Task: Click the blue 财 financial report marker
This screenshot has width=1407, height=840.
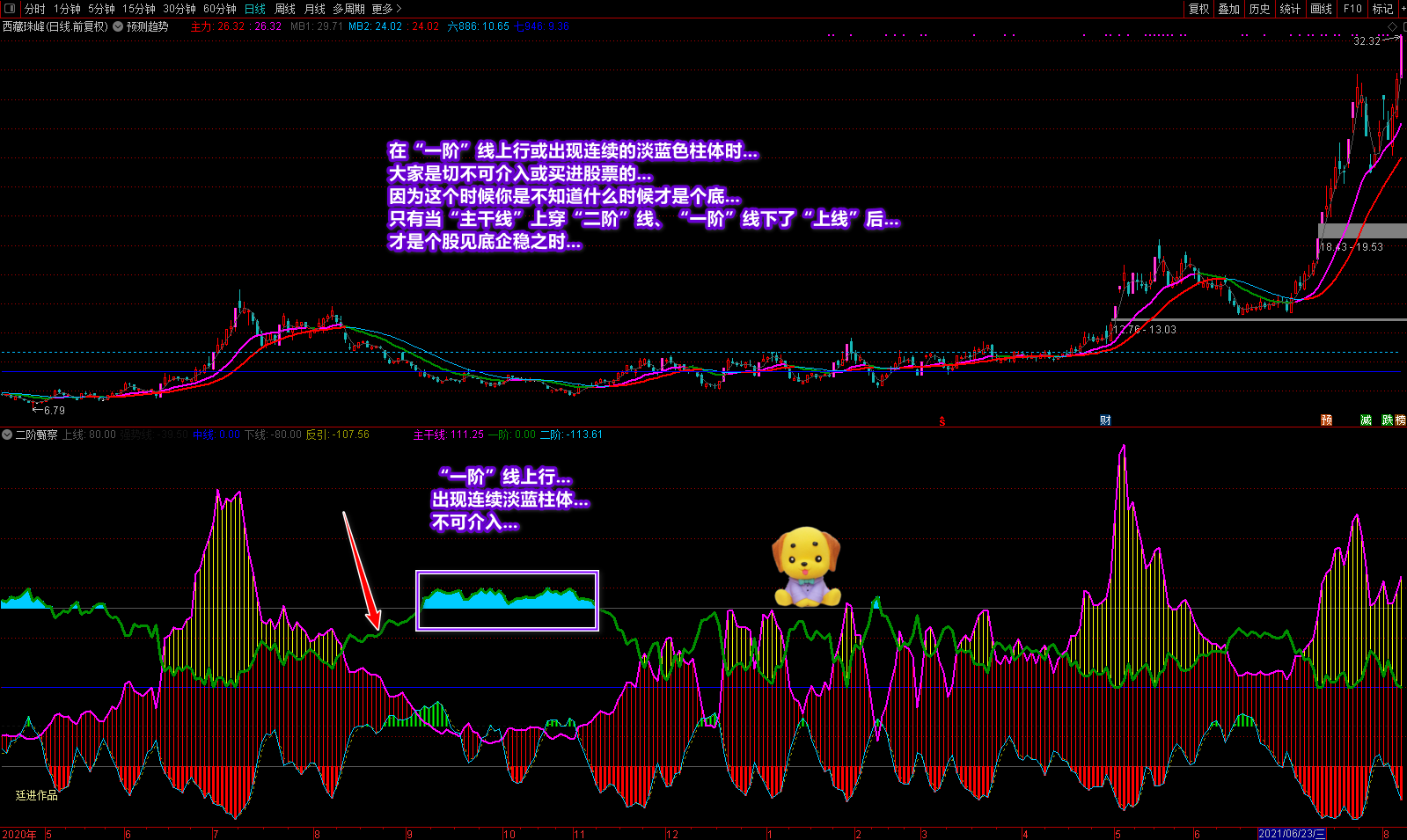Action: click(x=1105, y=420)
